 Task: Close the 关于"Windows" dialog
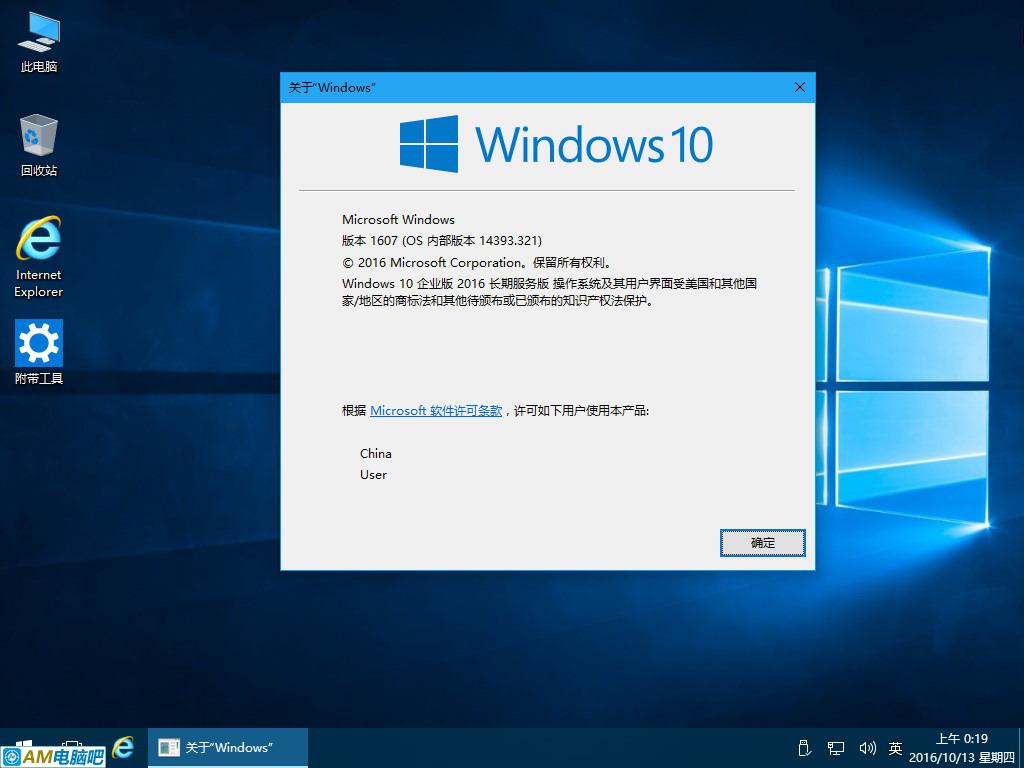coord(799,88)
